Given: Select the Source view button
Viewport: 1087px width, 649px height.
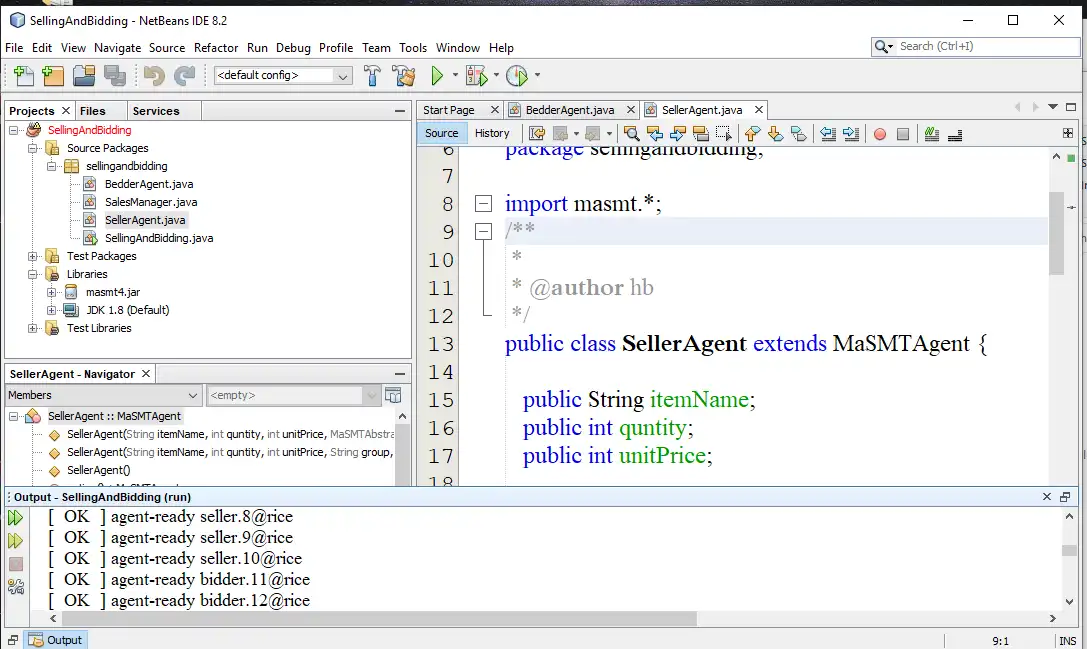Looking at the screenshot, I should tap(442, 133).
